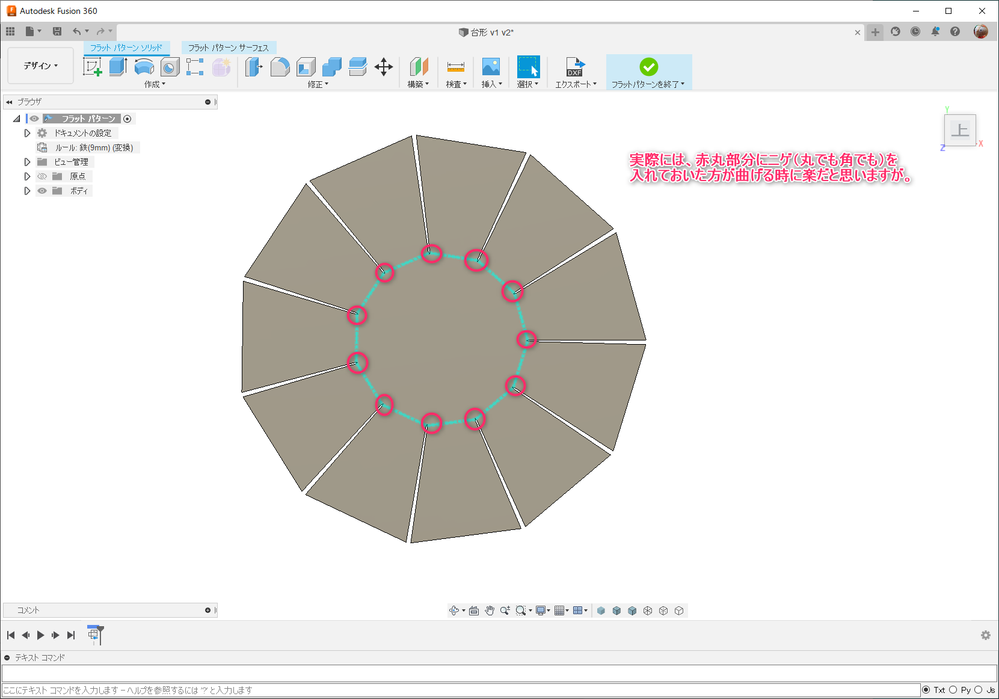Open the エクスポート dropdown menu
Viewport: 999px width, 699px height.
(x=575, y=84)
